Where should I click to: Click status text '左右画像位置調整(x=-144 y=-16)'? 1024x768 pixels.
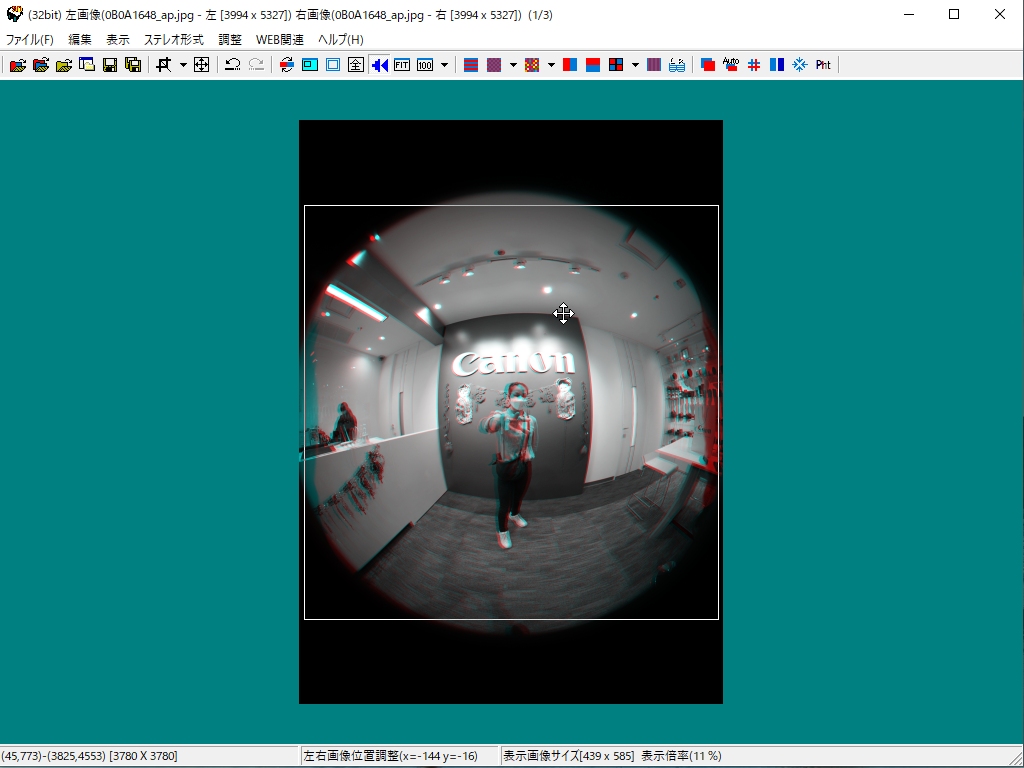point(391,756)
